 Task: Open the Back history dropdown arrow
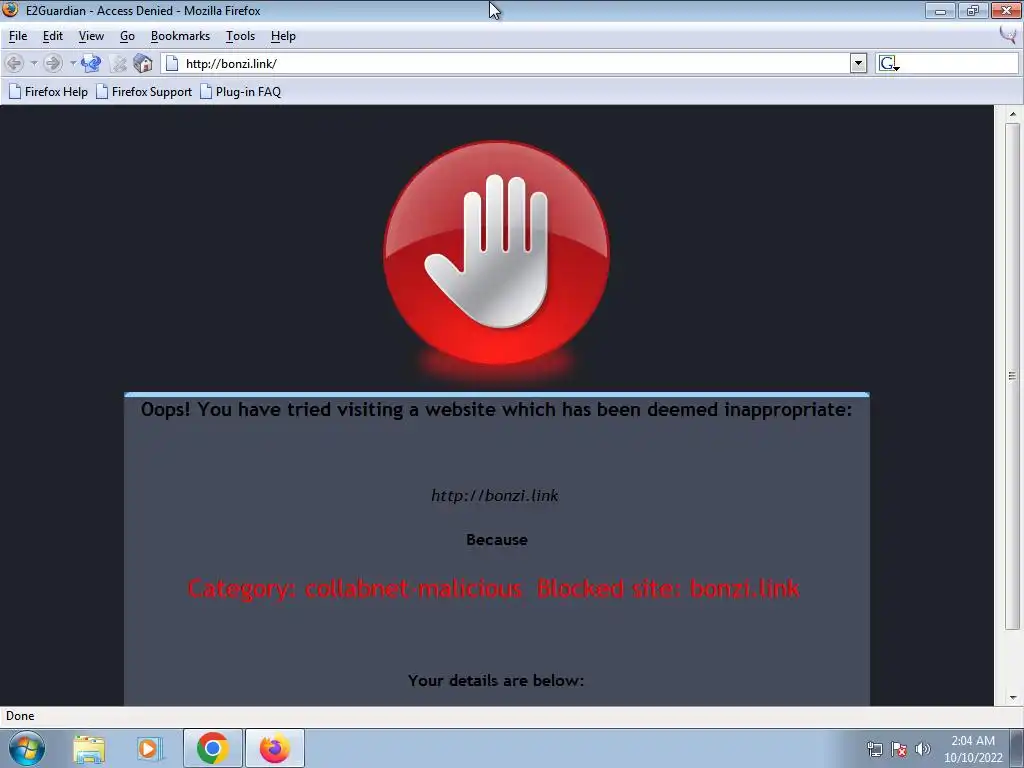34,63
